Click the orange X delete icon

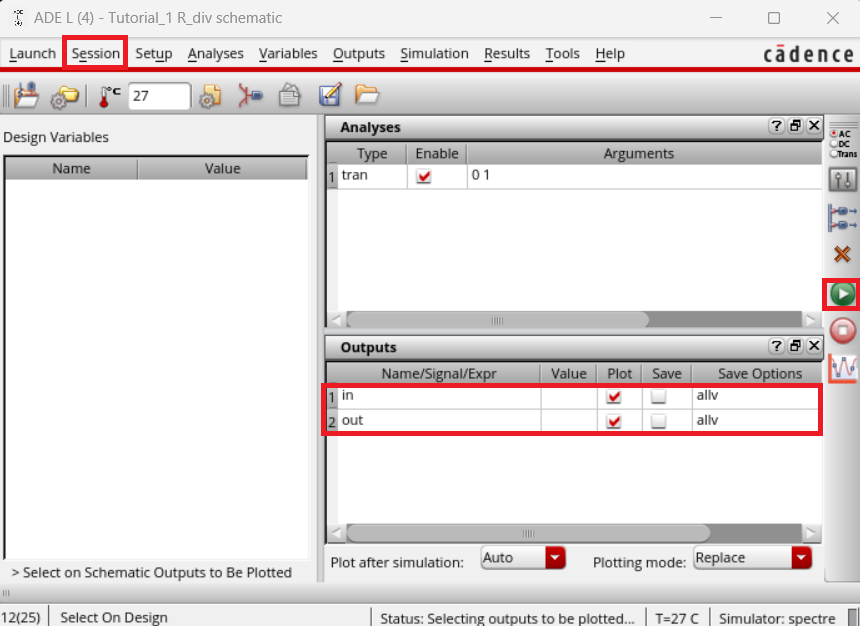842,254
